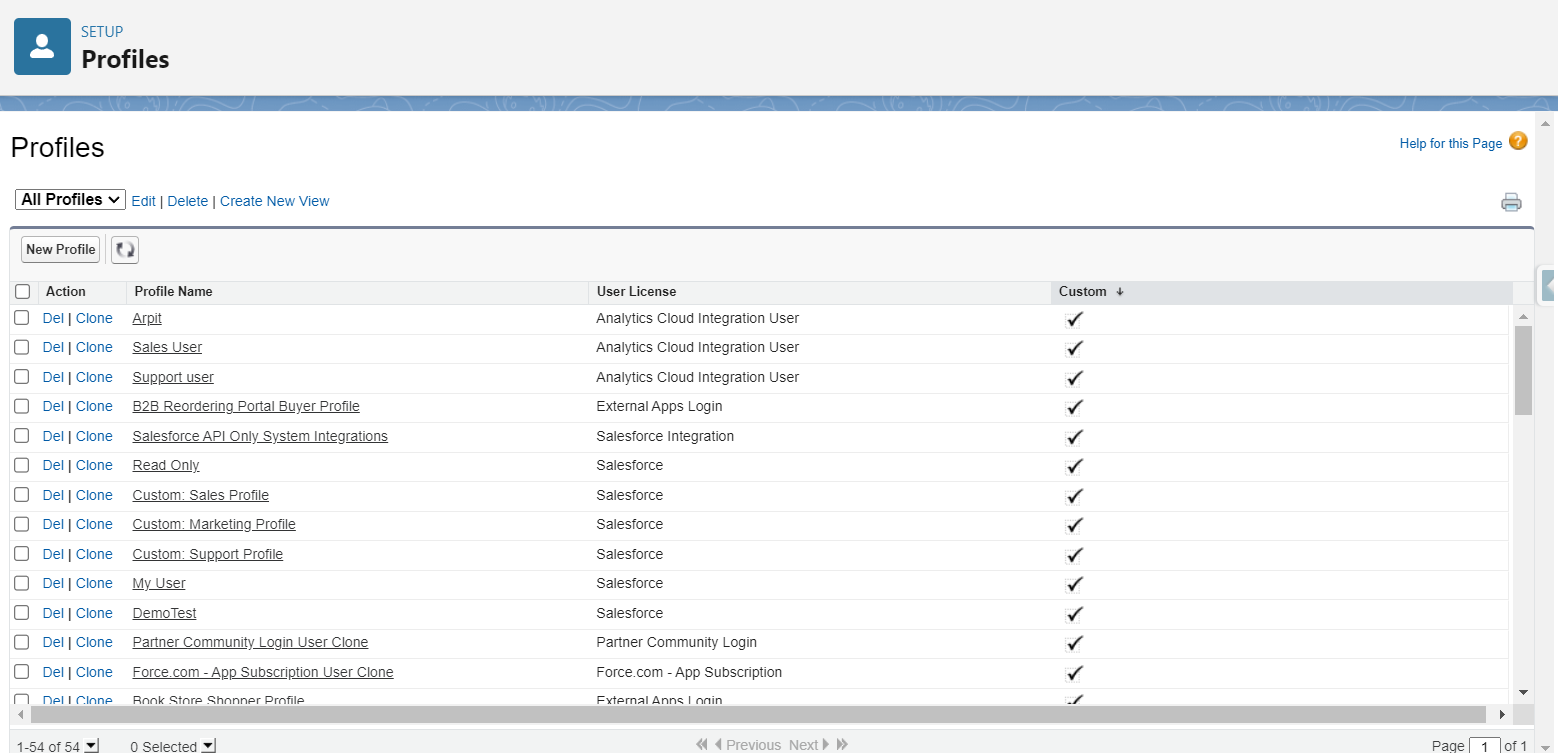The height and width of the screenshot is (753, 1558).
Task: Click the Create New View link
Action: point(274,201)
